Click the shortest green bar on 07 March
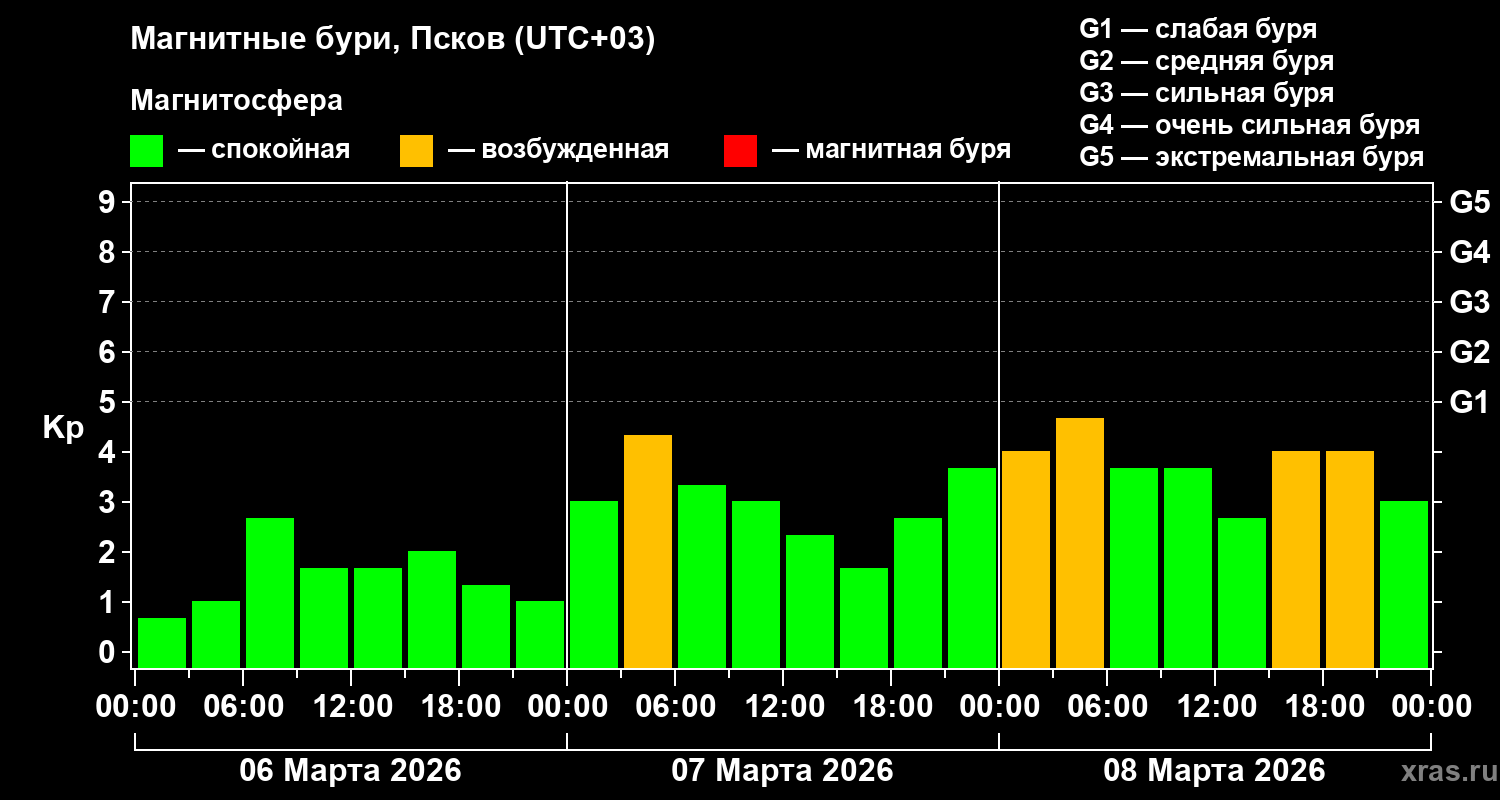 (x=864, y=618)
